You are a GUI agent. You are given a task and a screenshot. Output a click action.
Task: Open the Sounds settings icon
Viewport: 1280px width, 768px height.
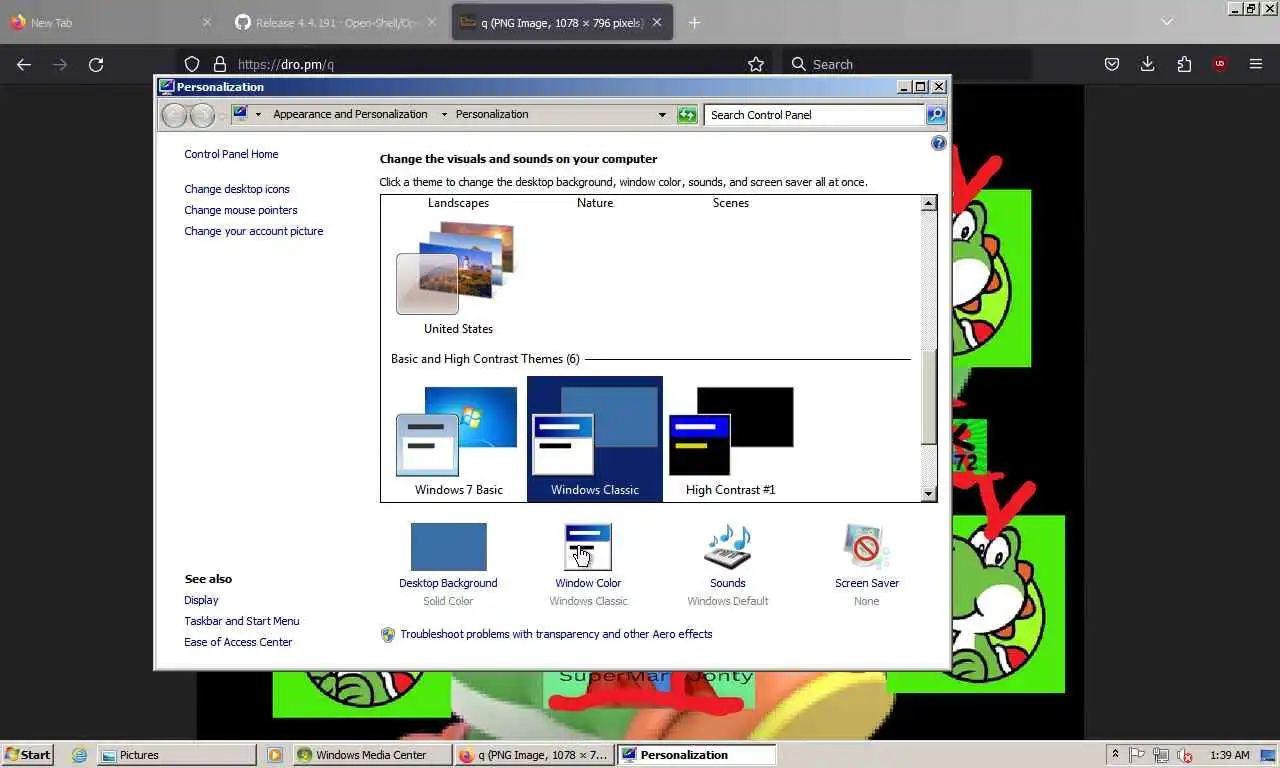pos(727,547)
